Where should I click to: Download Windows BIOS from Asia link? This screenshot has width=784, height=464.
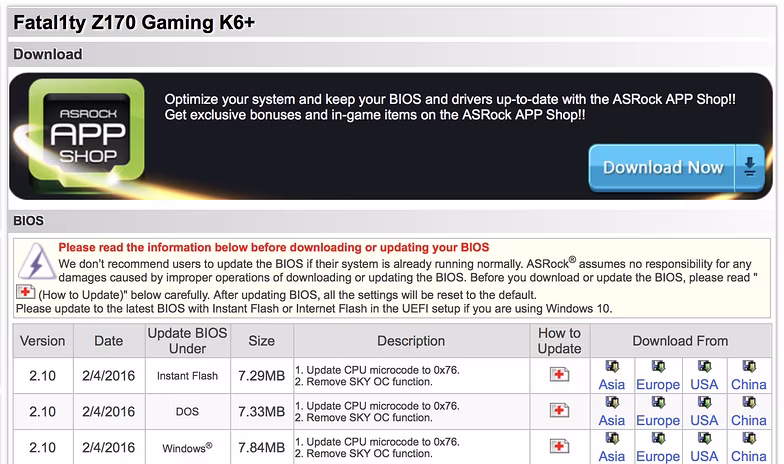click(x=612, y=456)
